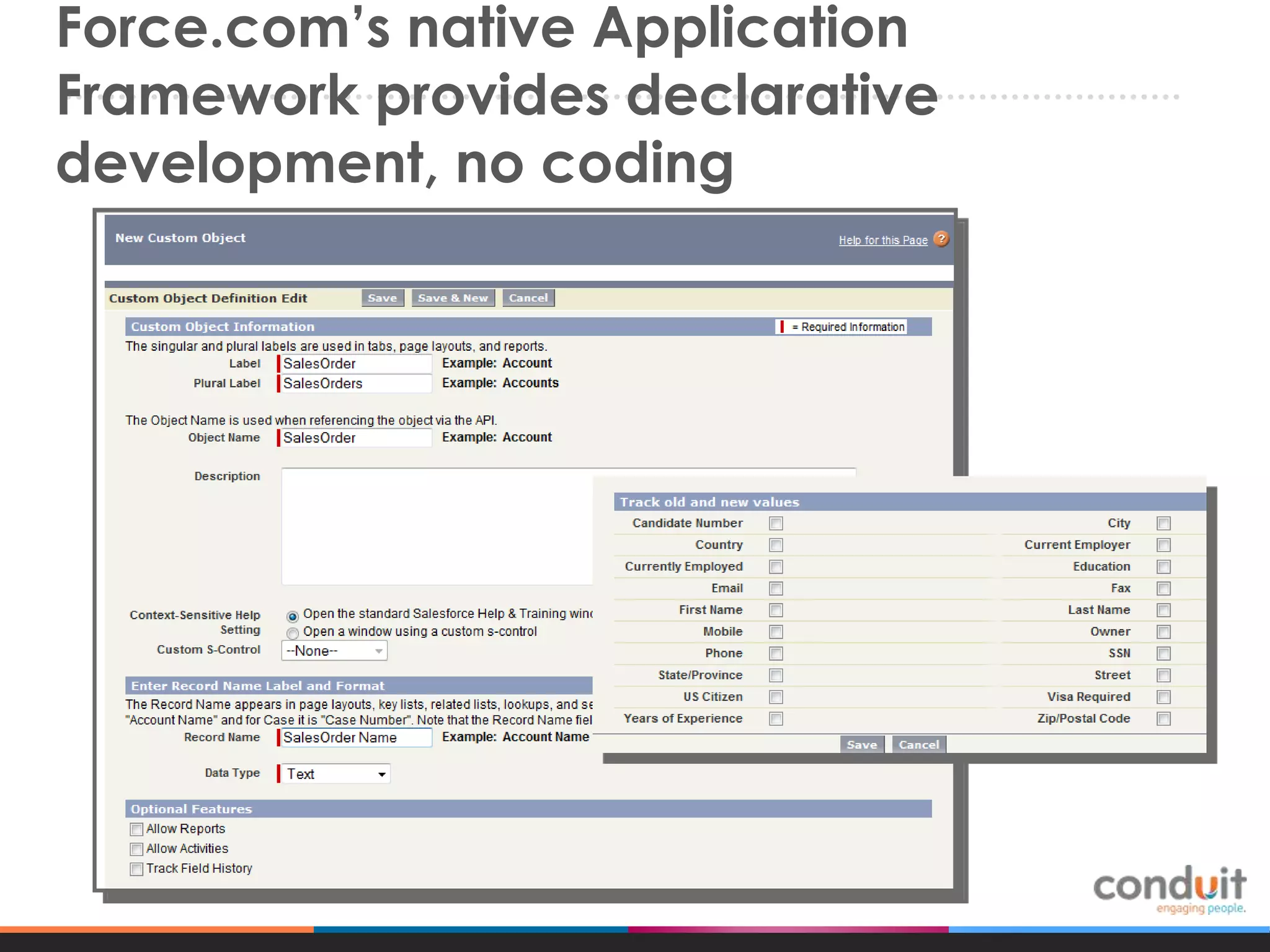Click the Conduit engaging people logo
Image resolution: width=1270 pixels, height=952 pixels.
pyautogui.click(x=1170, y=889)
